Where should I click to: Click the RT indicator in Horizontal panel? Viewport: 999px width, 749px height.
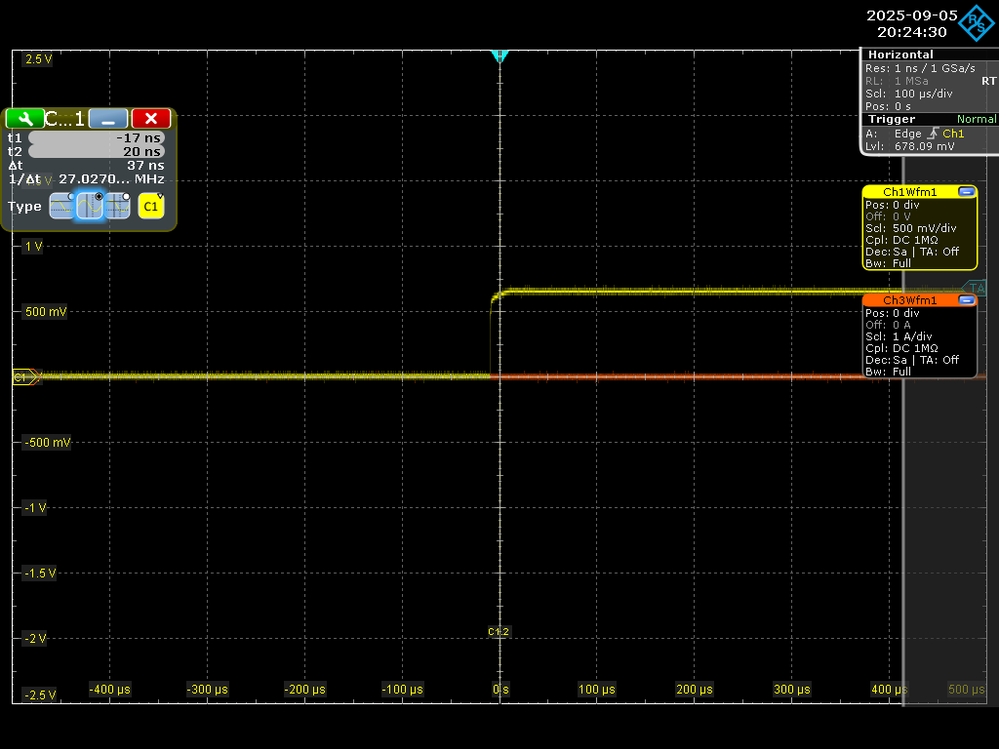(988, 81)
